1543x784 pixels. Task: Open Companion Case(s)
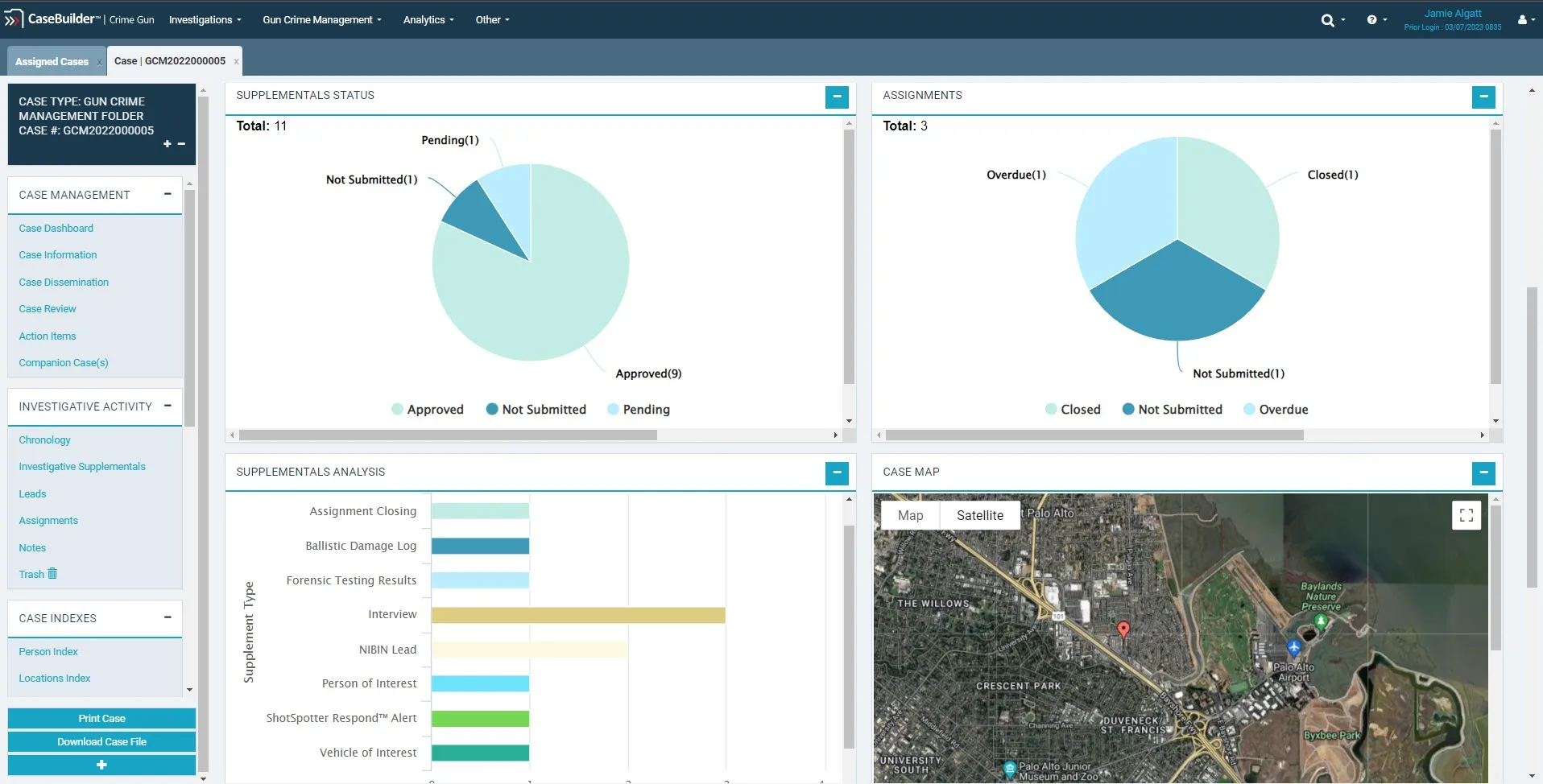pyautogui.click(x=64, y=363)
